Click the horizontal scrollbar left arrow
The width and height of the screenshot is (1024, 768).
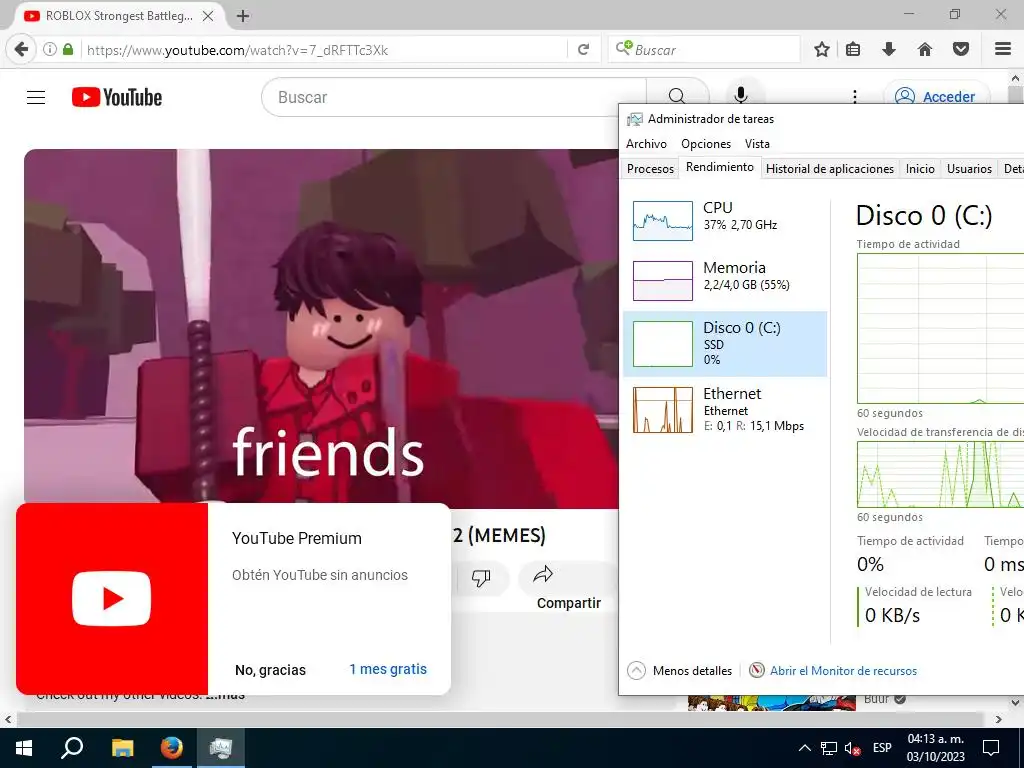coord(8,719)
